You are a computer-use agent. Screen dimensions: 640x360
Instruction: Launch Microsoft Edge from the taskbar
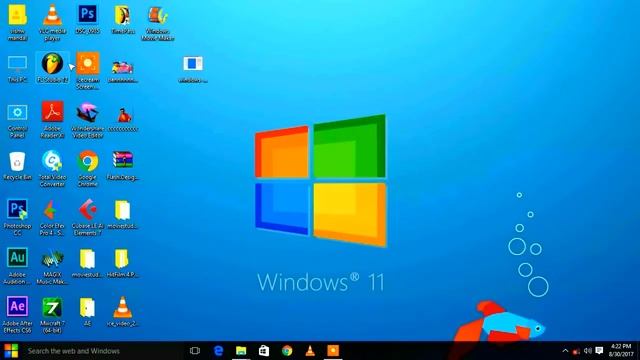pos(218,351)
